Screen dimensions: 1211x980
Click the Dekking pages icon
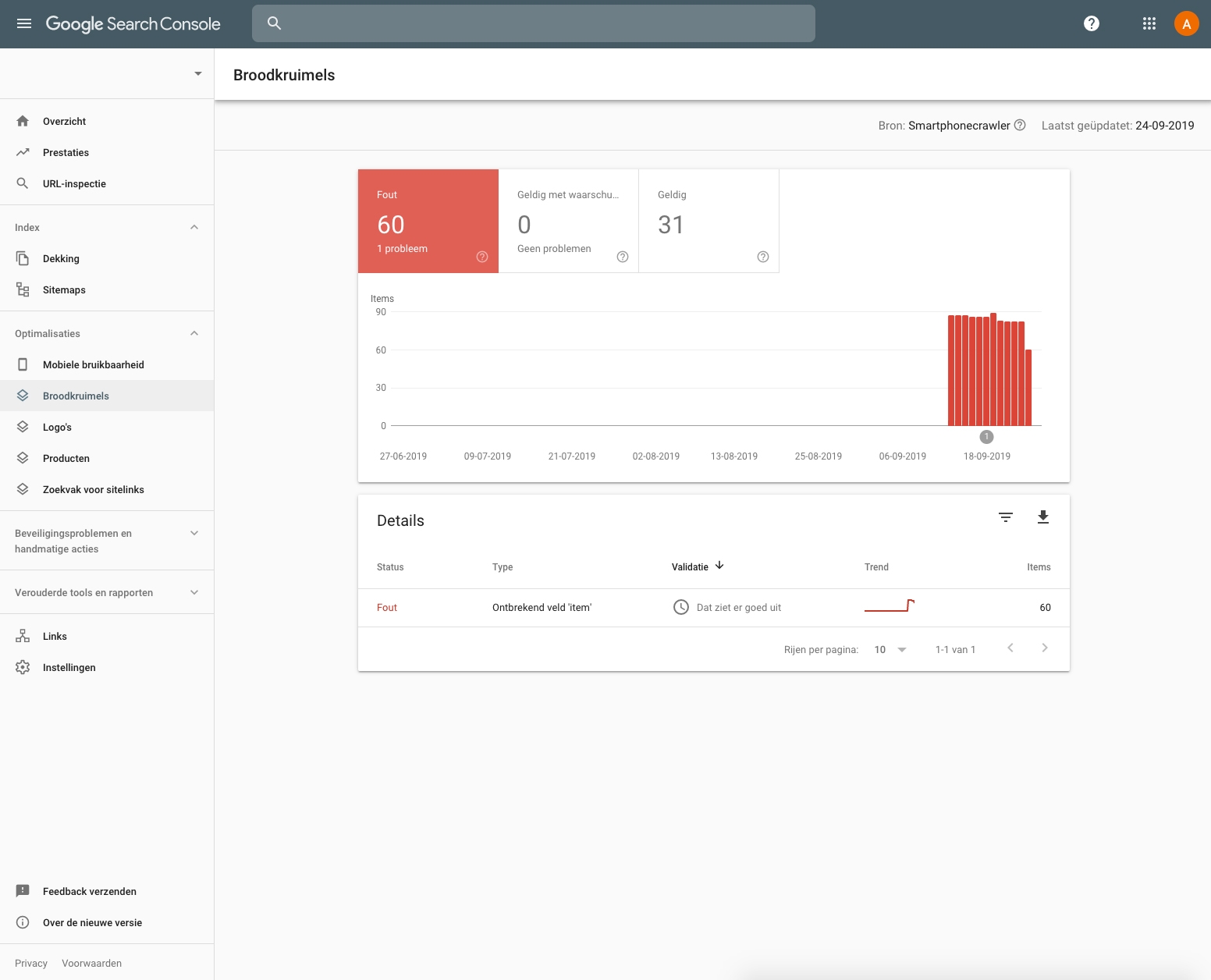[23, 258]
